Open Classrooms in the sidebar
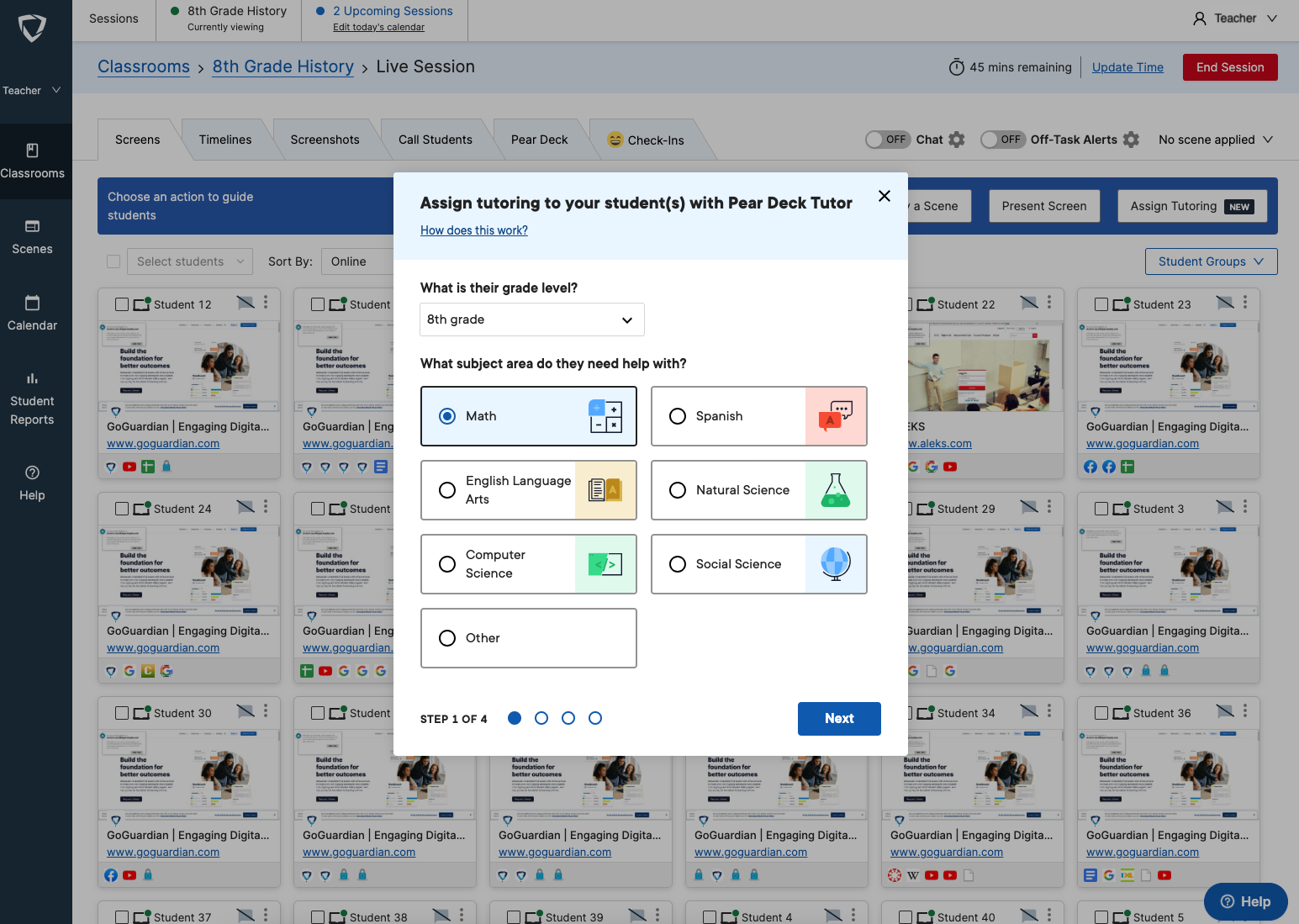Viewport: 1299px width, 924px height. pyautogui.click(x=32, y=161)
